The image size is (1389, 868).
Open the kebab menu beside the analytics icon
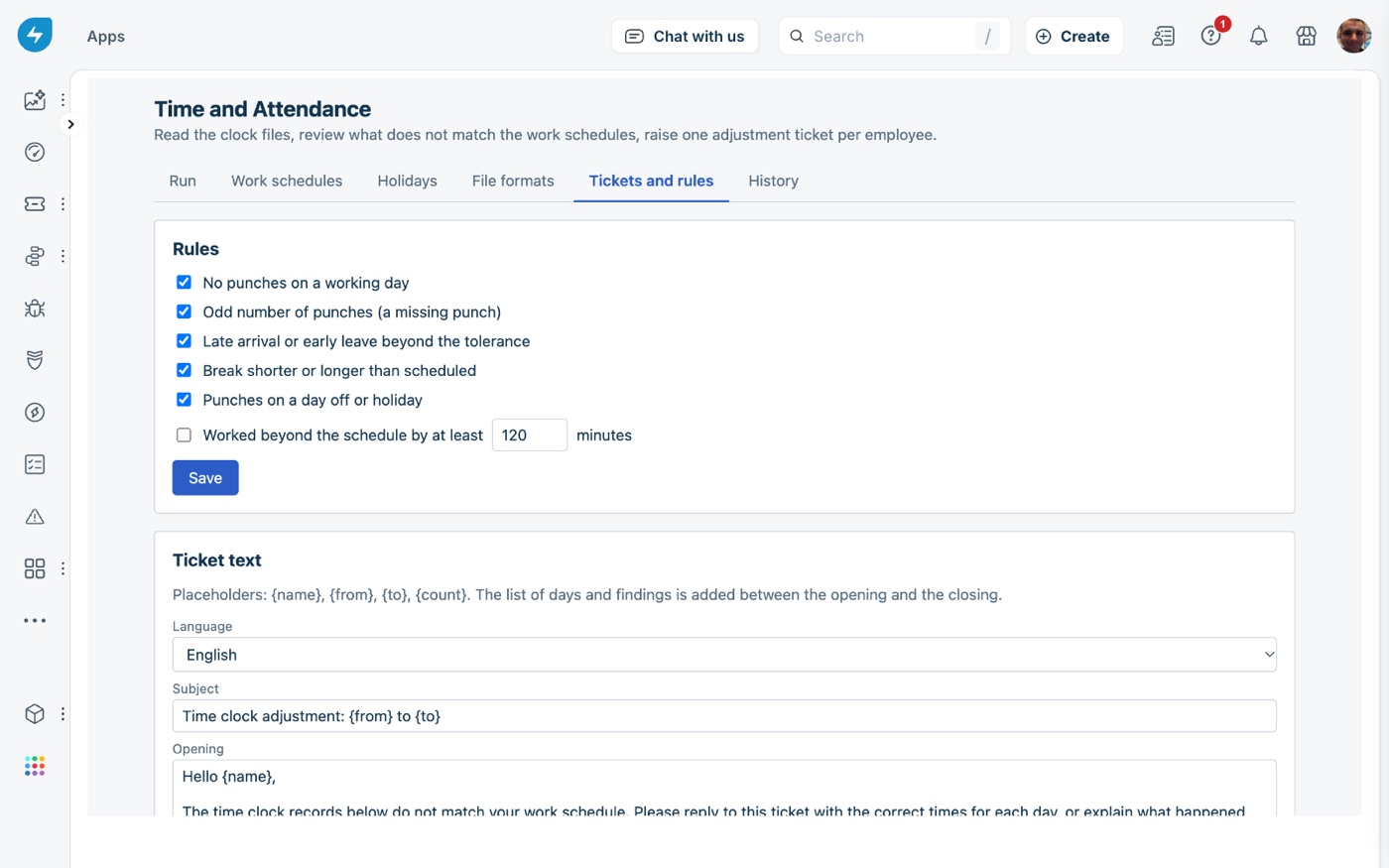pos(63,100)
